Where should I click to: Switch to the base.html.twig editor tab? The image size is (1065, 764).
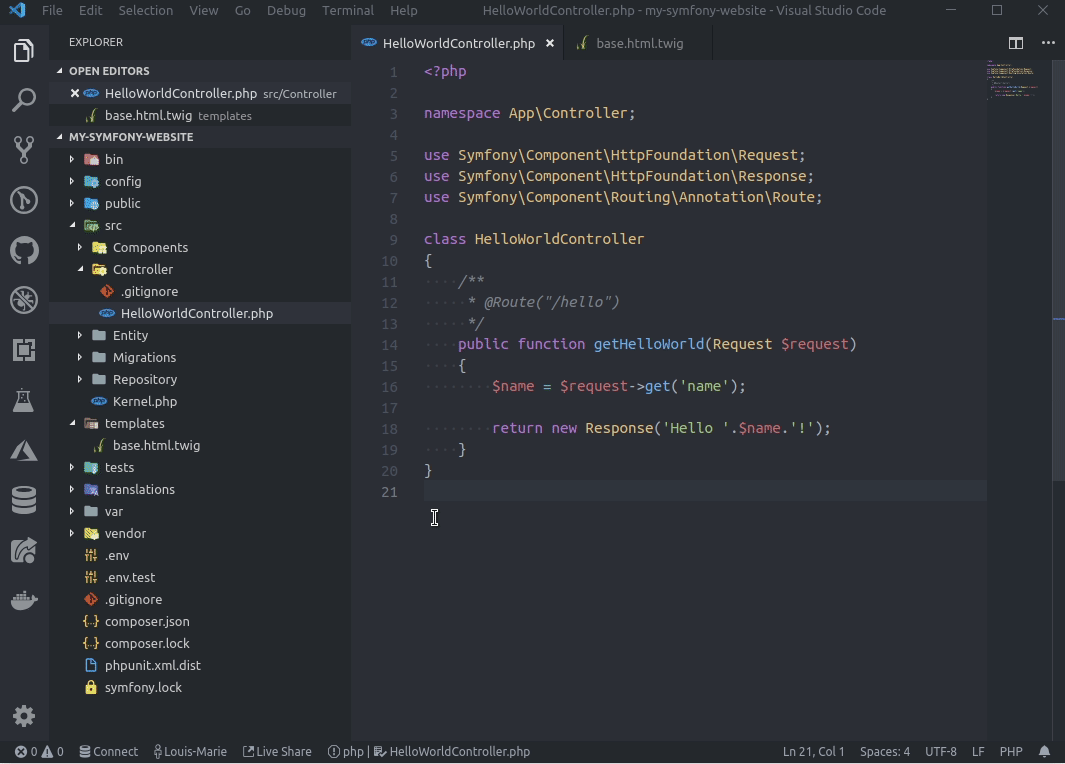(638, 43)
